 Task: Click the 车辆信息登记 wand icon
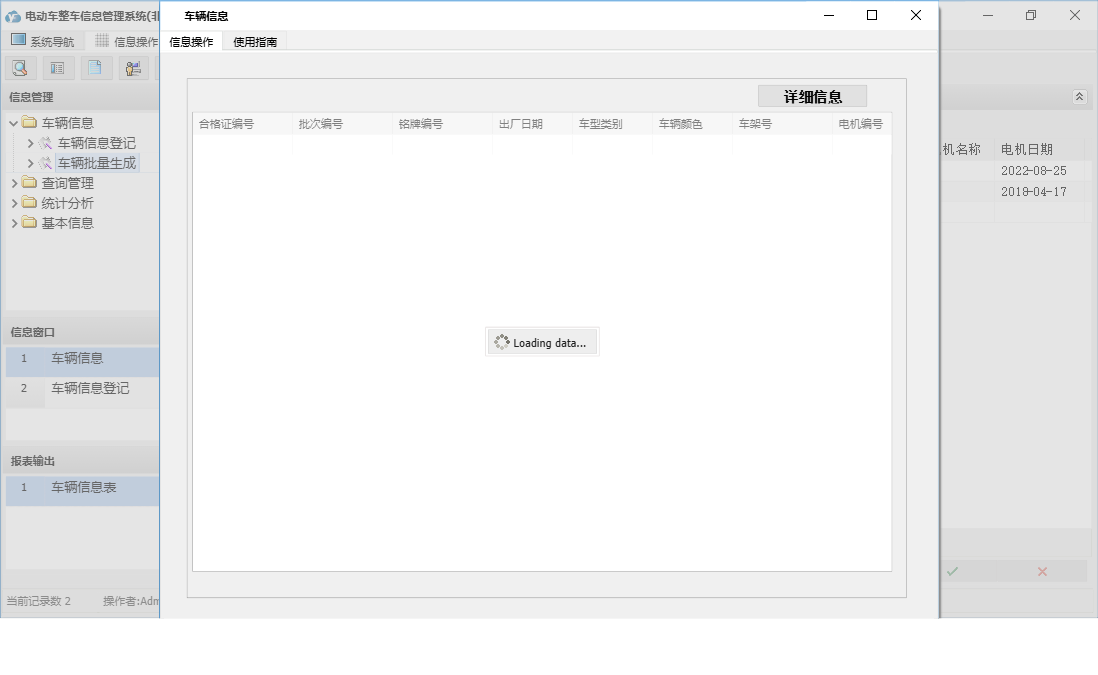pyautogui.click(x=46, y=143)
